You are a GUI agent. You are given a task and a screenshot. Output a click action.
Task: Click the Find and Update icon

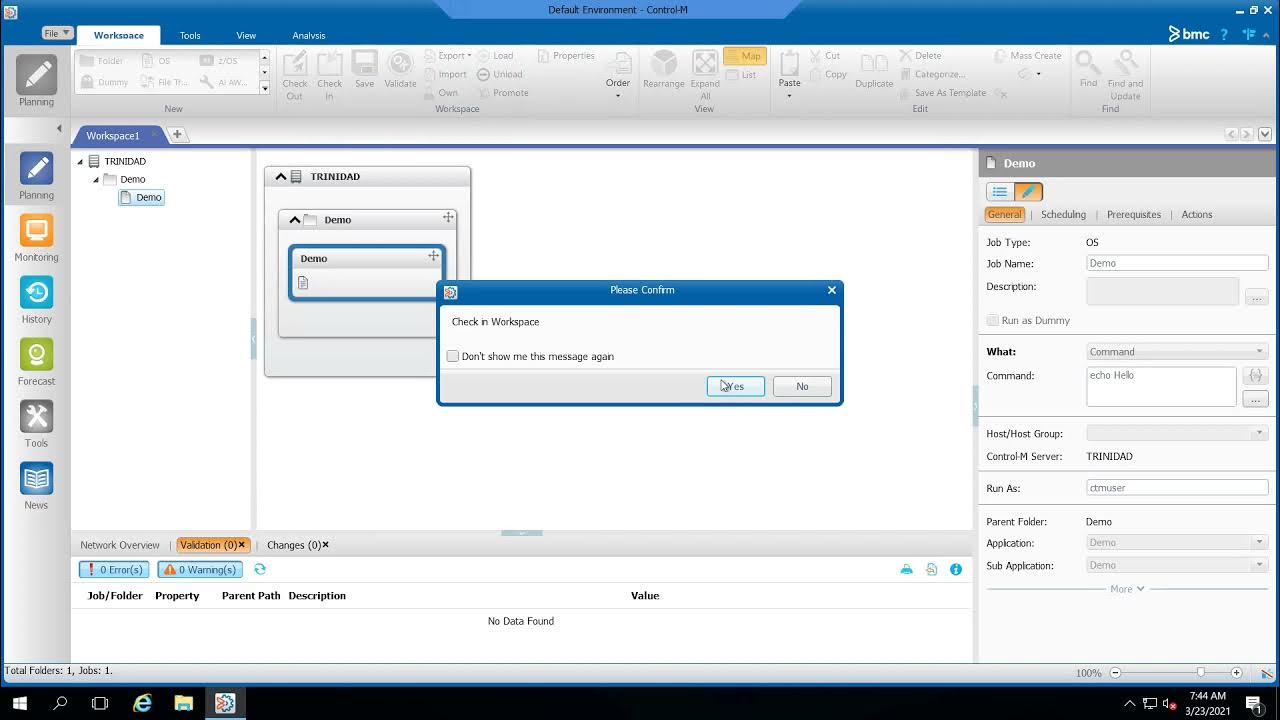click(1125, 75)
